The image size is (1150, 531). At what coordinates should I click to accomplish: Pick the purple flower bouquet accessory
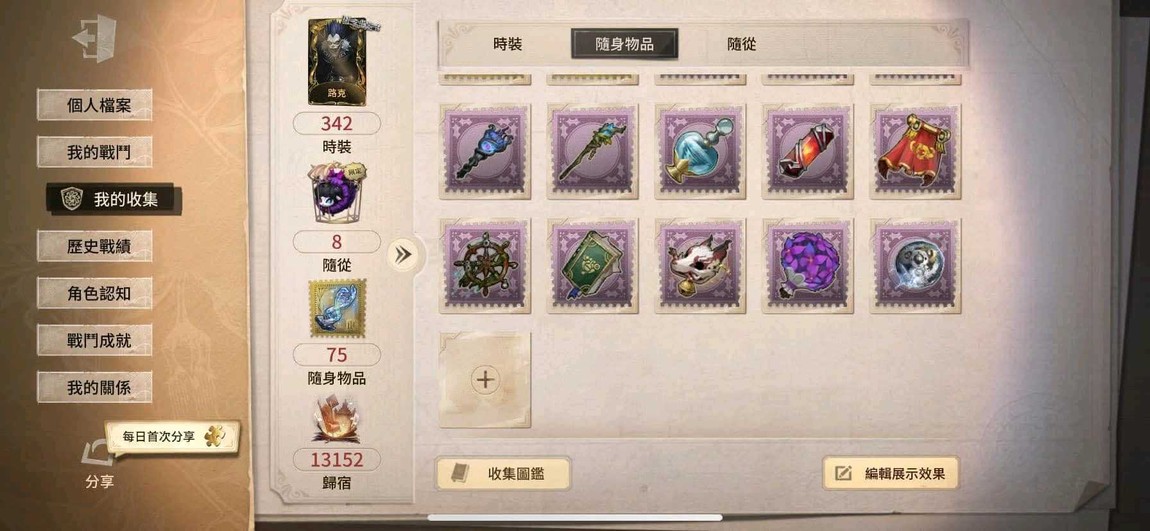807,266
